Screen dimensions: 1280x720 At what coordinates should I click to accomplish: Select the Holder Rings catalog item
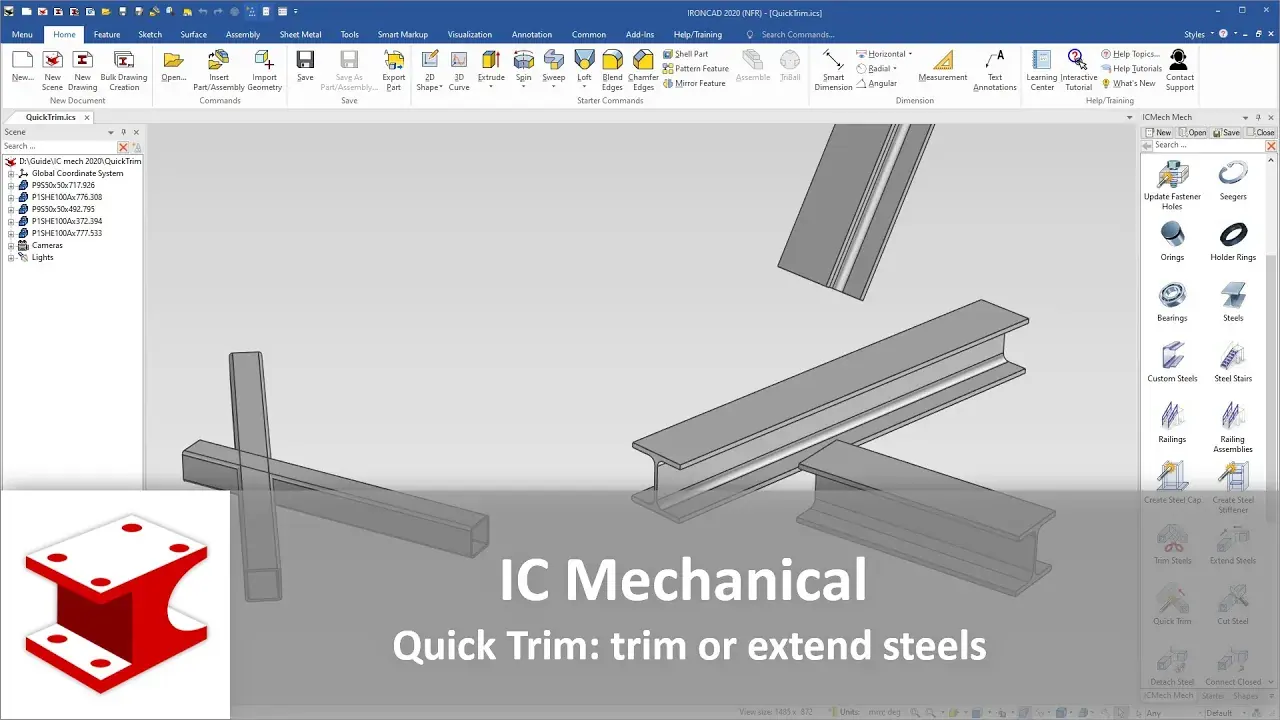coord(1233,241)
